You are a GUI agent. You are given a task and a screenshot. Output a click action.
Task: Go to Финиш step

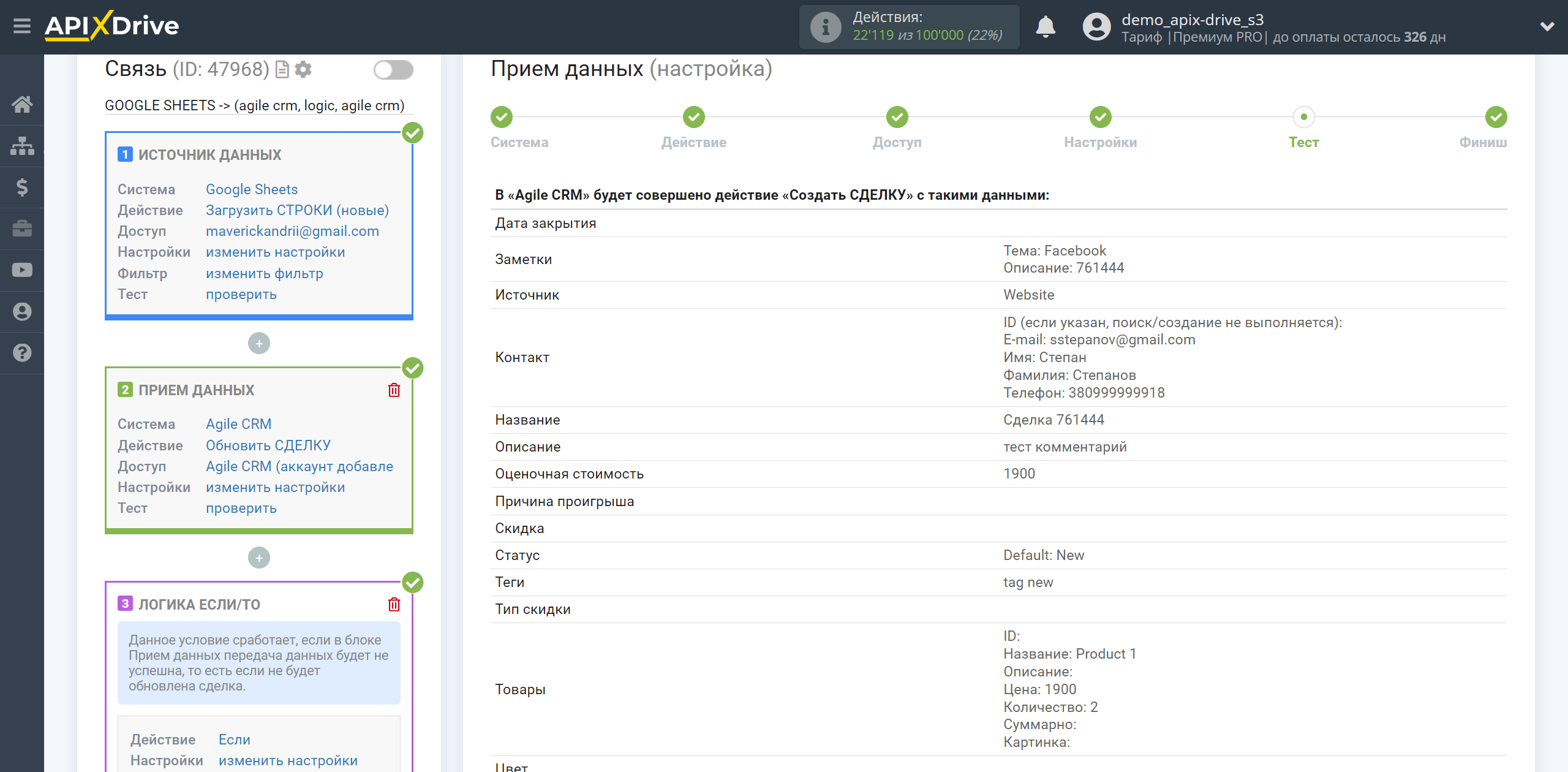[1496, 117]
